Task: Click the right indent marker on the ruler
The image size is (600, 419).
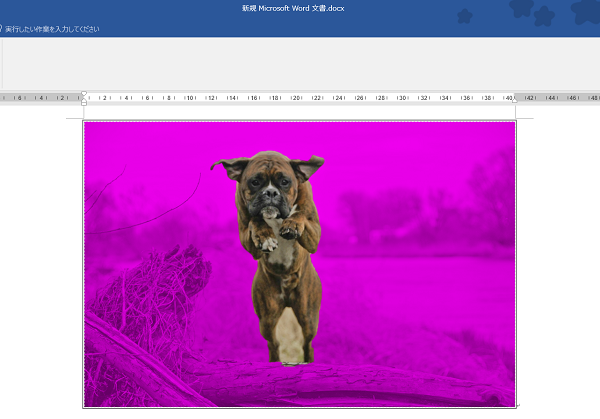Action: tap(515, 99)
